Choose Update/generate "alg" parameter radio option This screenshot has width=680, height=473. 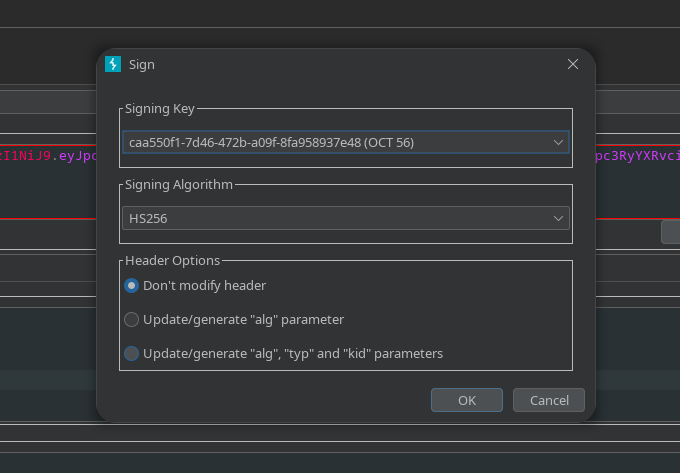[x=131, y=320]
